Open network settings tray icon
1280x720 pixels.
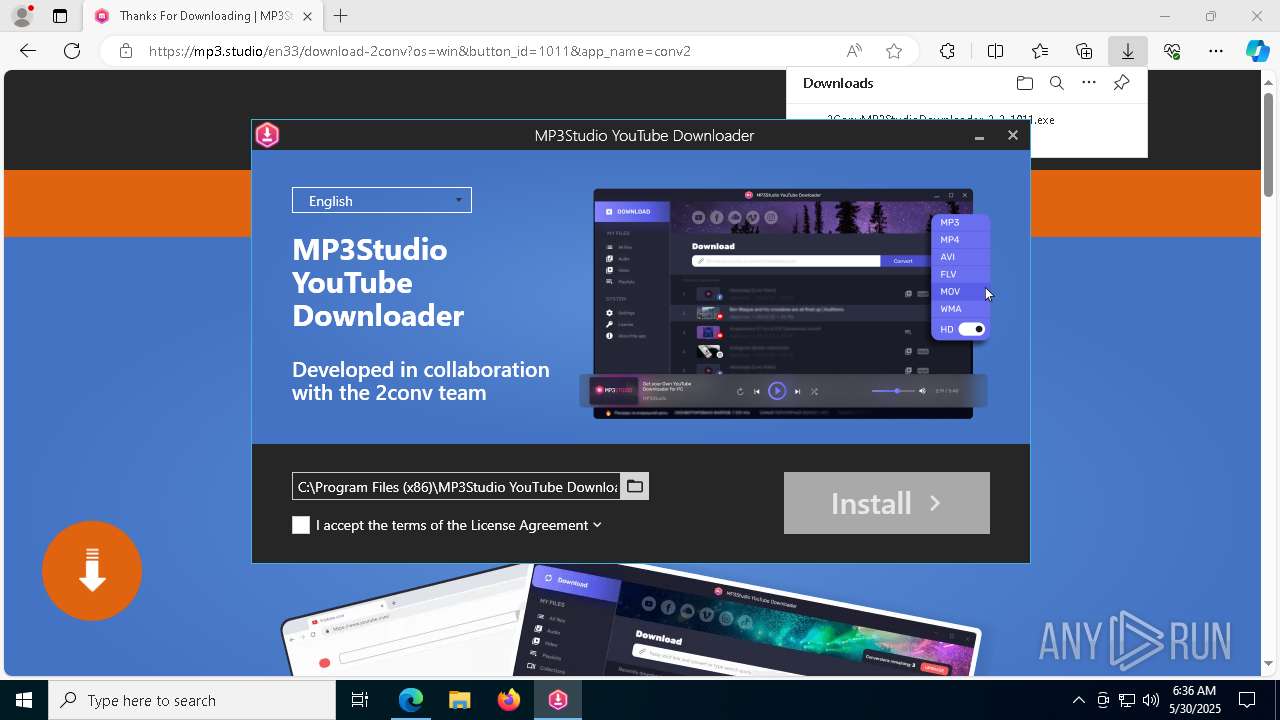[x=1127, y=700]
